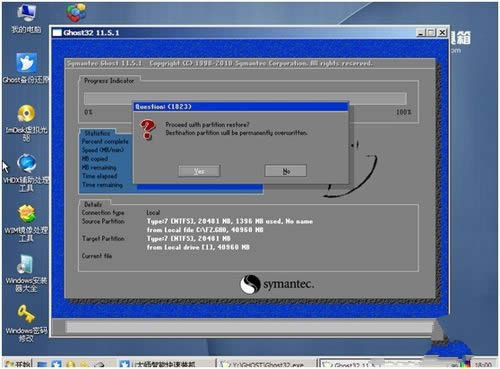This screenshot has width=500, height=369.
Task: Click the 'Proceed with partition restore?' message
Action: (207, 125)
